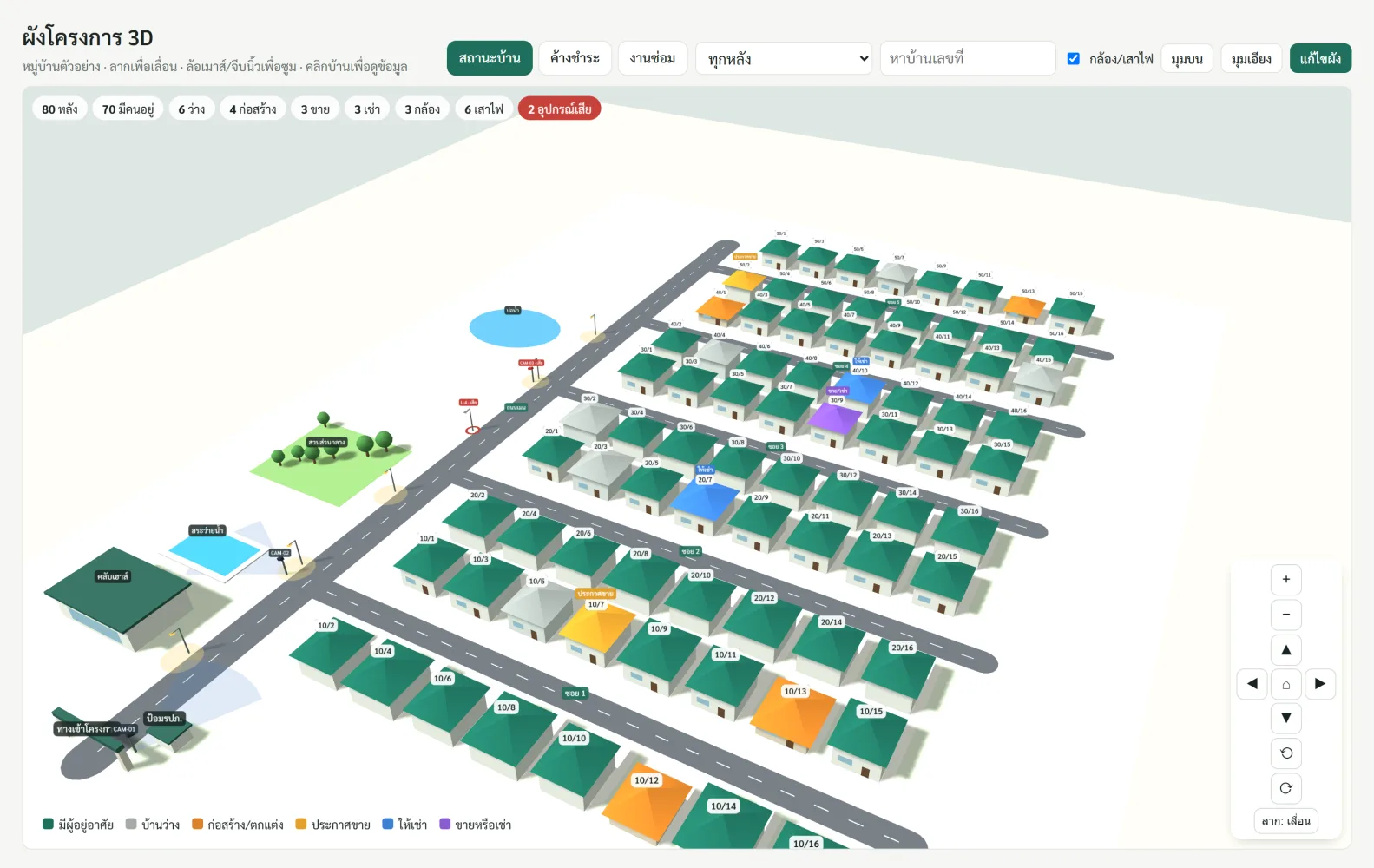The width and height of the screenshot is (1374, 868).
Task: Select the purple house 30/9
Action: [834, 421]
